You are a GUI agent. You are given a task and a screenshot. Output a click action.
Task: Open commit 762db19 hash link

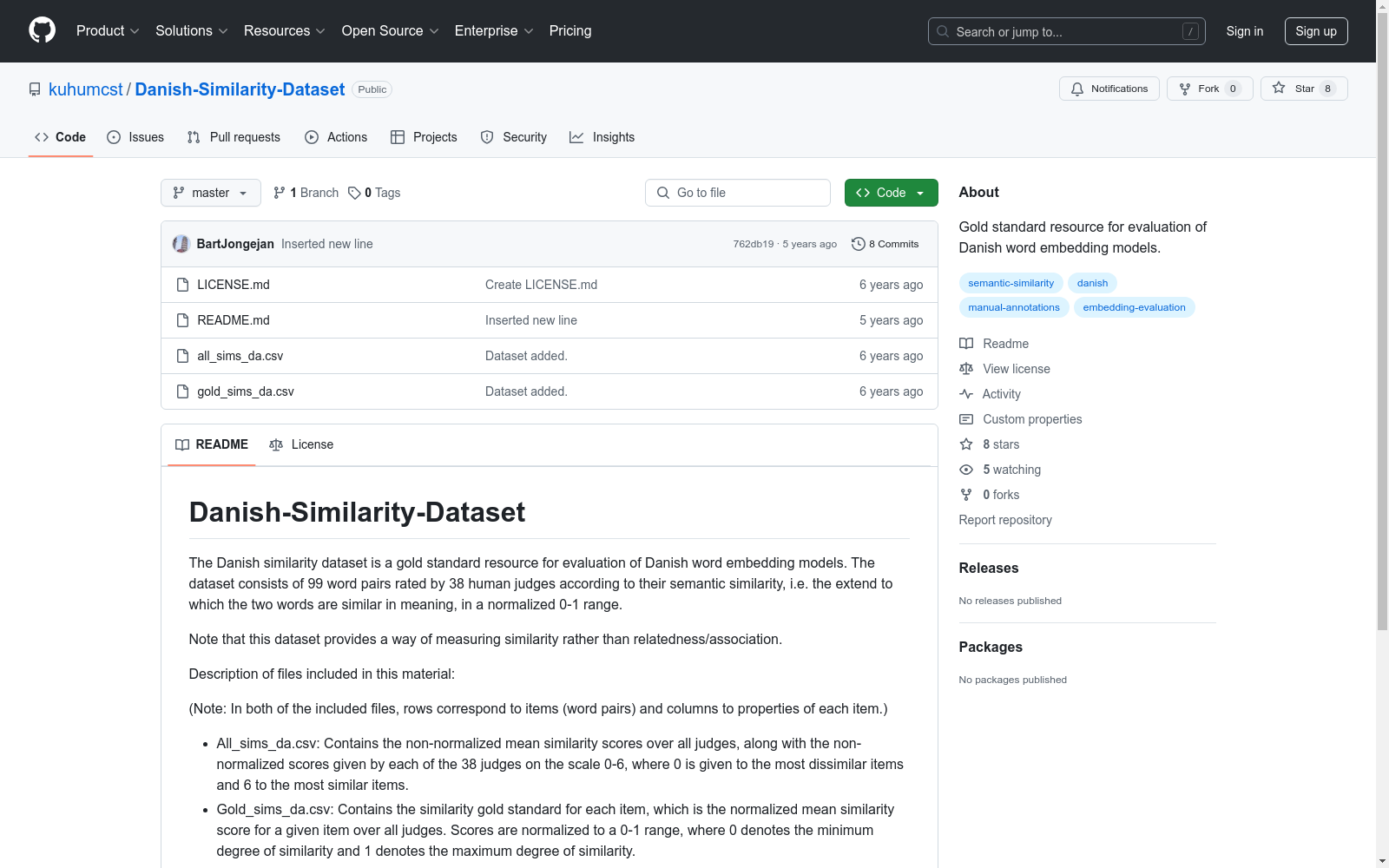point(753,244)
